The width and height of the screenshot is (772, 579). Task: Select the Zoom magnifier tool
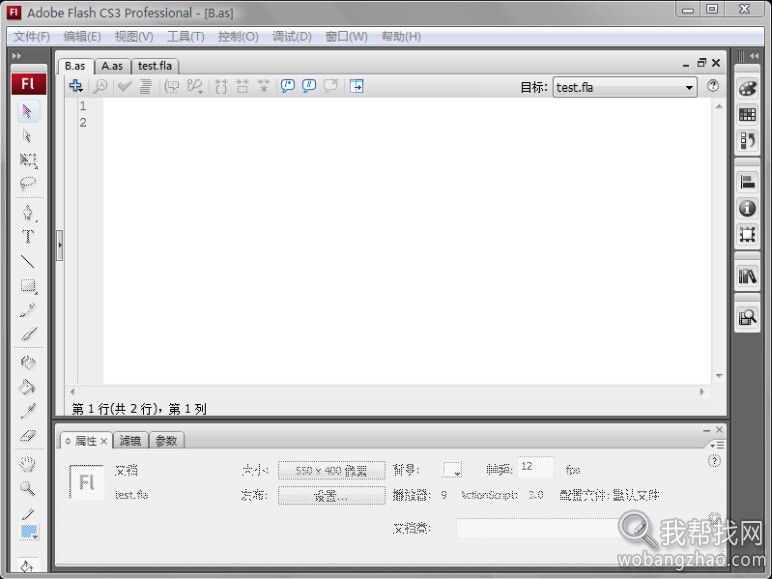[x=28, y=488]
